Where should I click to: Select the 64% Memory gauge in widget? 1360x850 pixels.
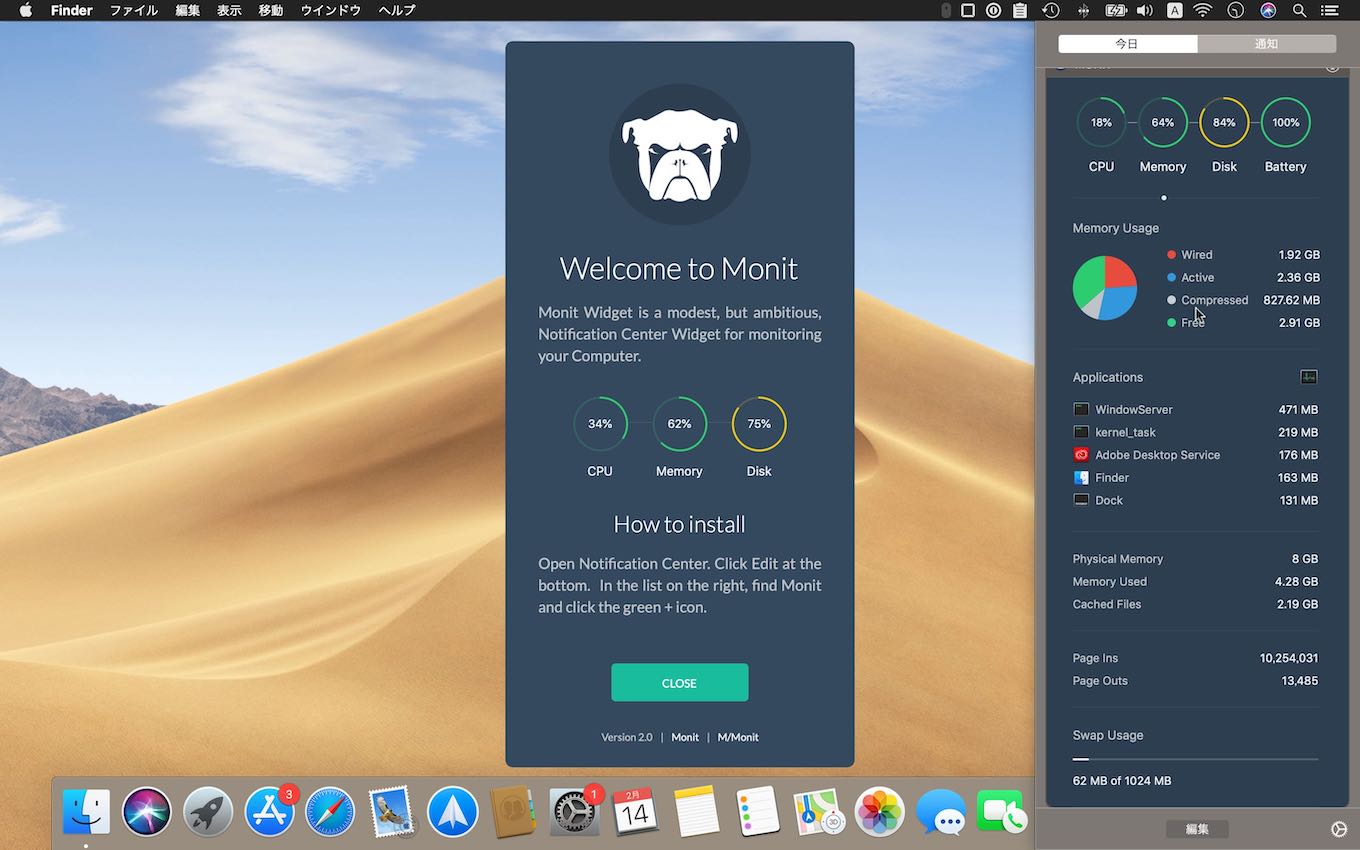tap(1163, 123)
